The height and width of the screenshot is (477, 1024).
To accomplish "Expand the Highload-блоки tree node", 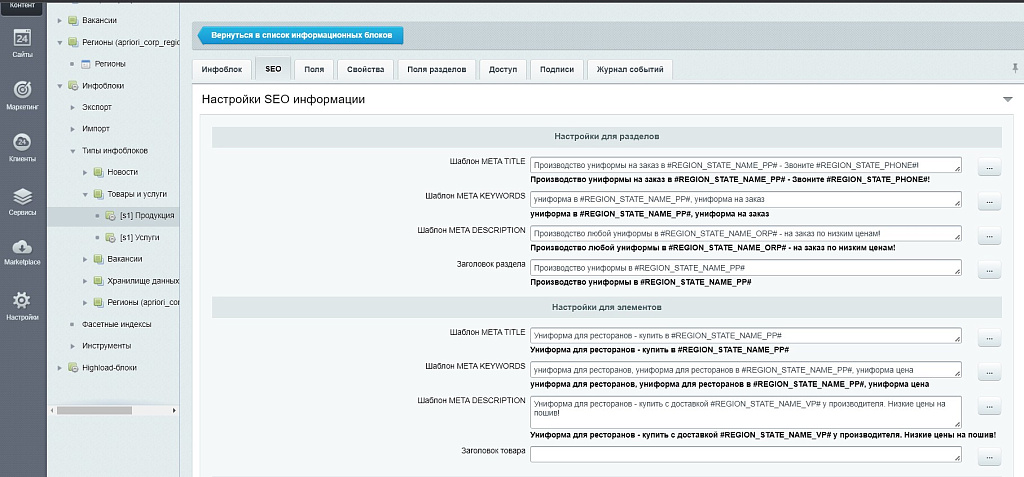I will (60, 367).
